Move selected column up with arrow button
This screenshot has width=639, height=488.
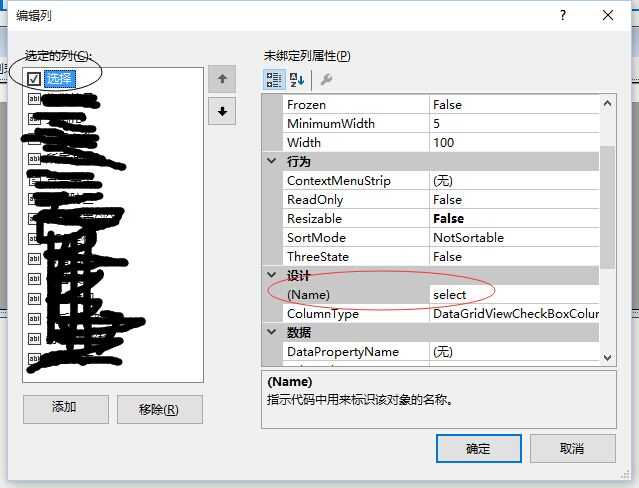[x=222, y=79]
